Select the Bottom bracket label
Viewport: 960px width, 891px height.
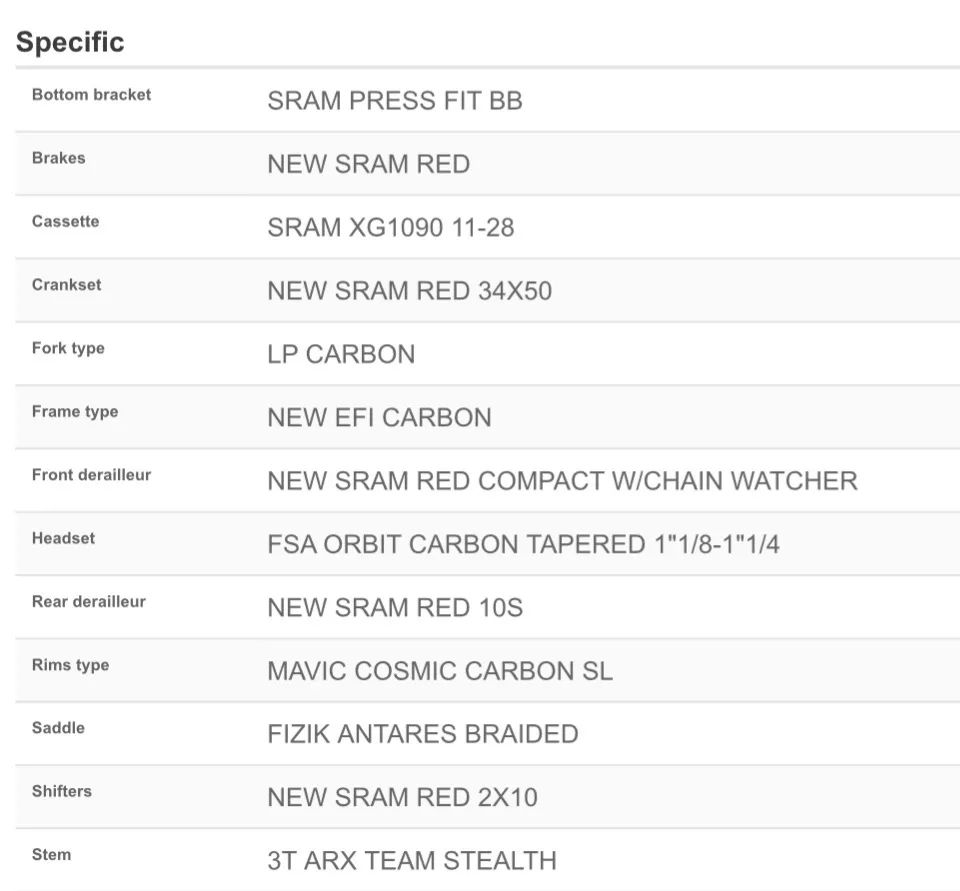coord(91,95)
